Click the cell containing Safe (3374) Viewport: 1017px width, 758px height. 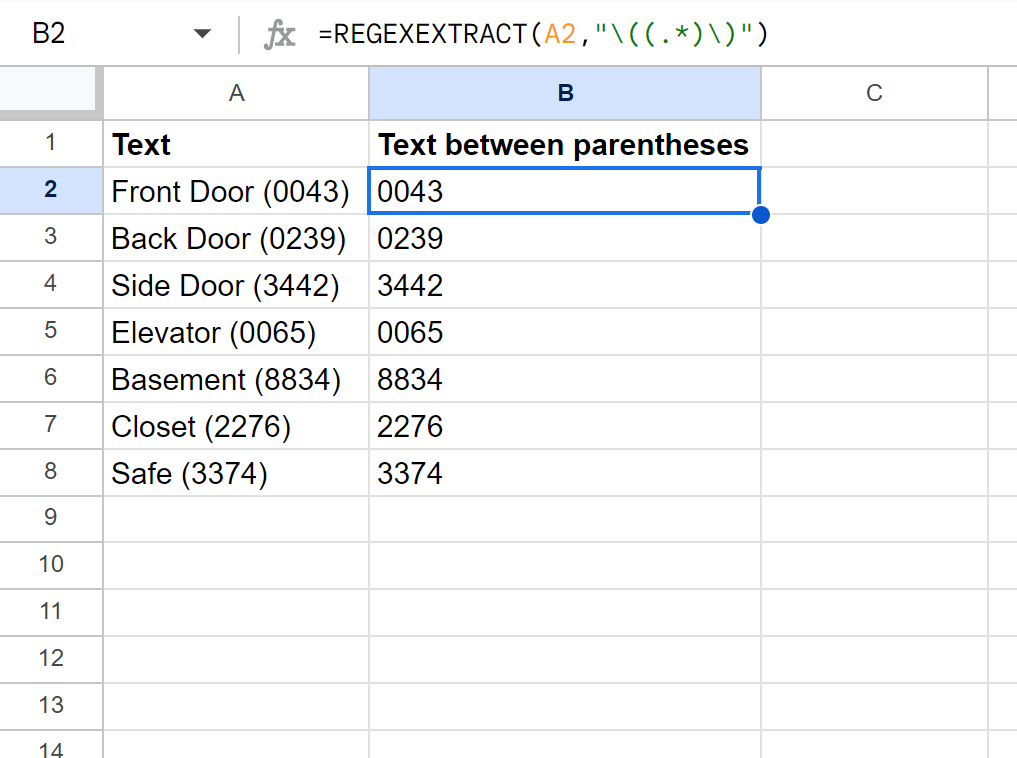pos(236,473)
